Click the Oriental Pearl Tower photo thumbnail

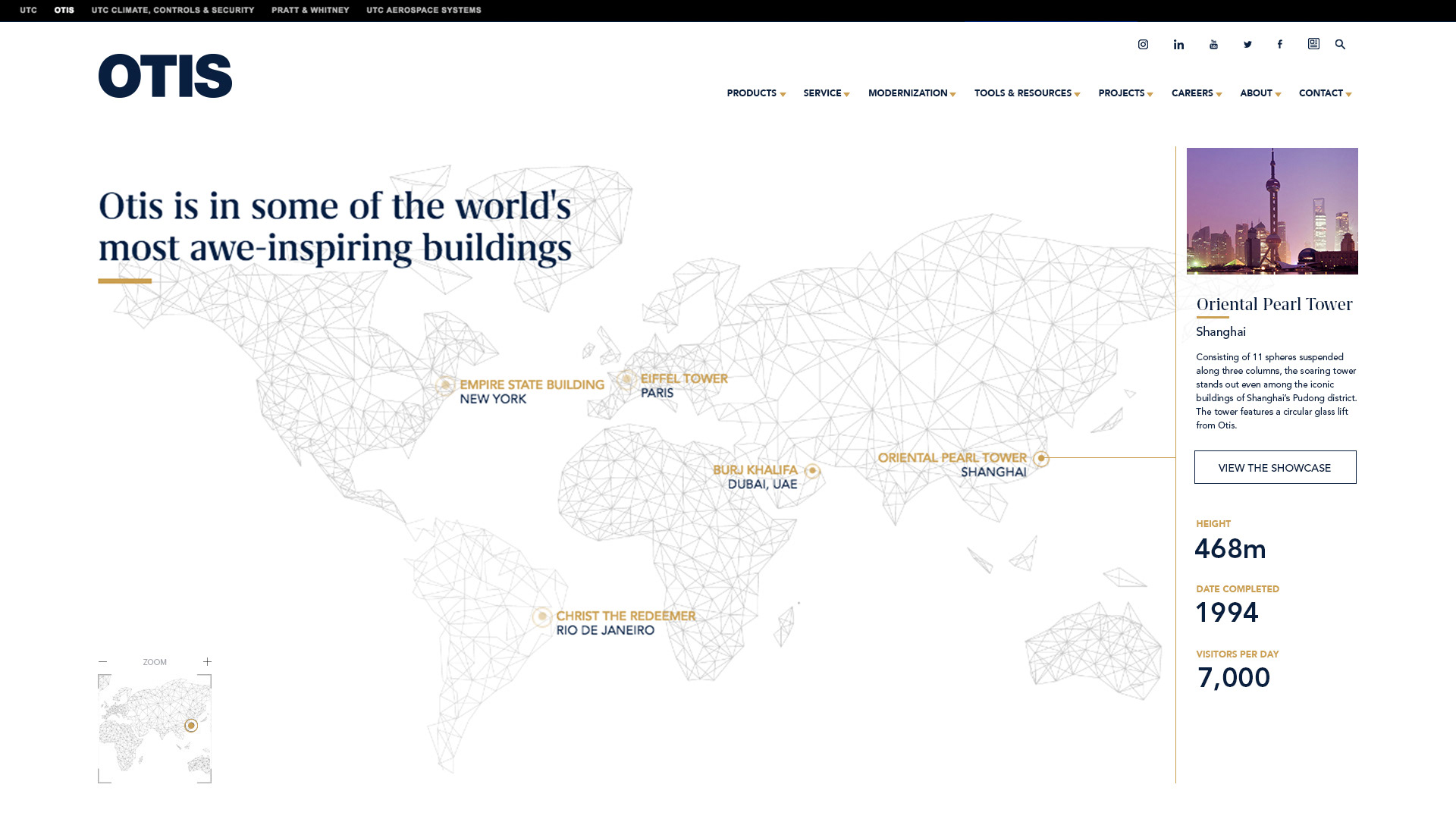tap(1272, 211)
